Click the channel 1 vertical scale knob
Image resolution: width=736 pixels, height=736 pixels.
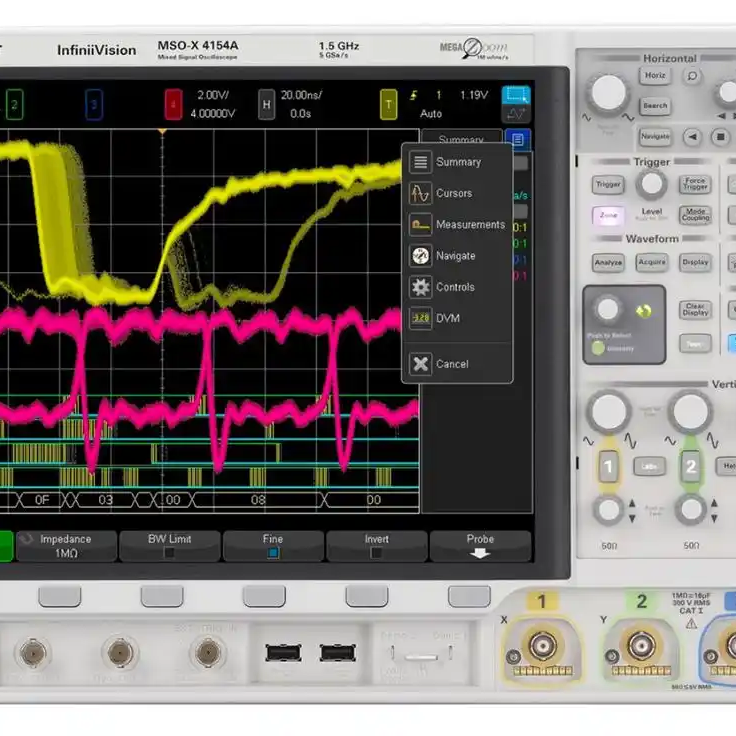click(x=609, y=412)
